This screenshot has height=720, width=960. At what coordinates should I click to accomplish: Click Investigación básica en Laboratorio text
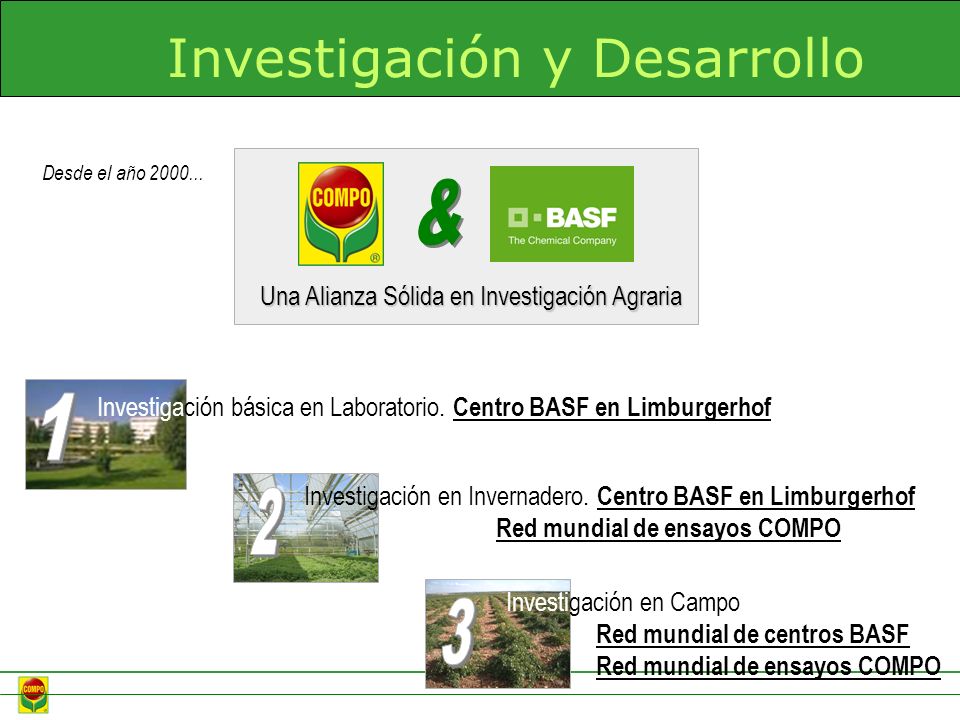click(x=271, y=408)
